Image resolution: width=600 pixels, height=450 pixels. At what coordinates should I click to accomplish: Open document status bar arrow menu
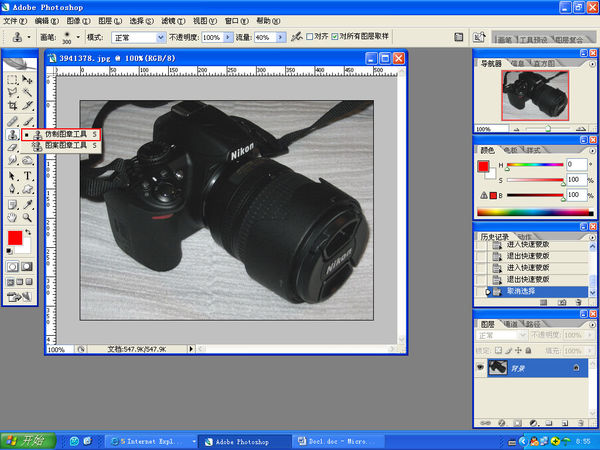(191, 349)
